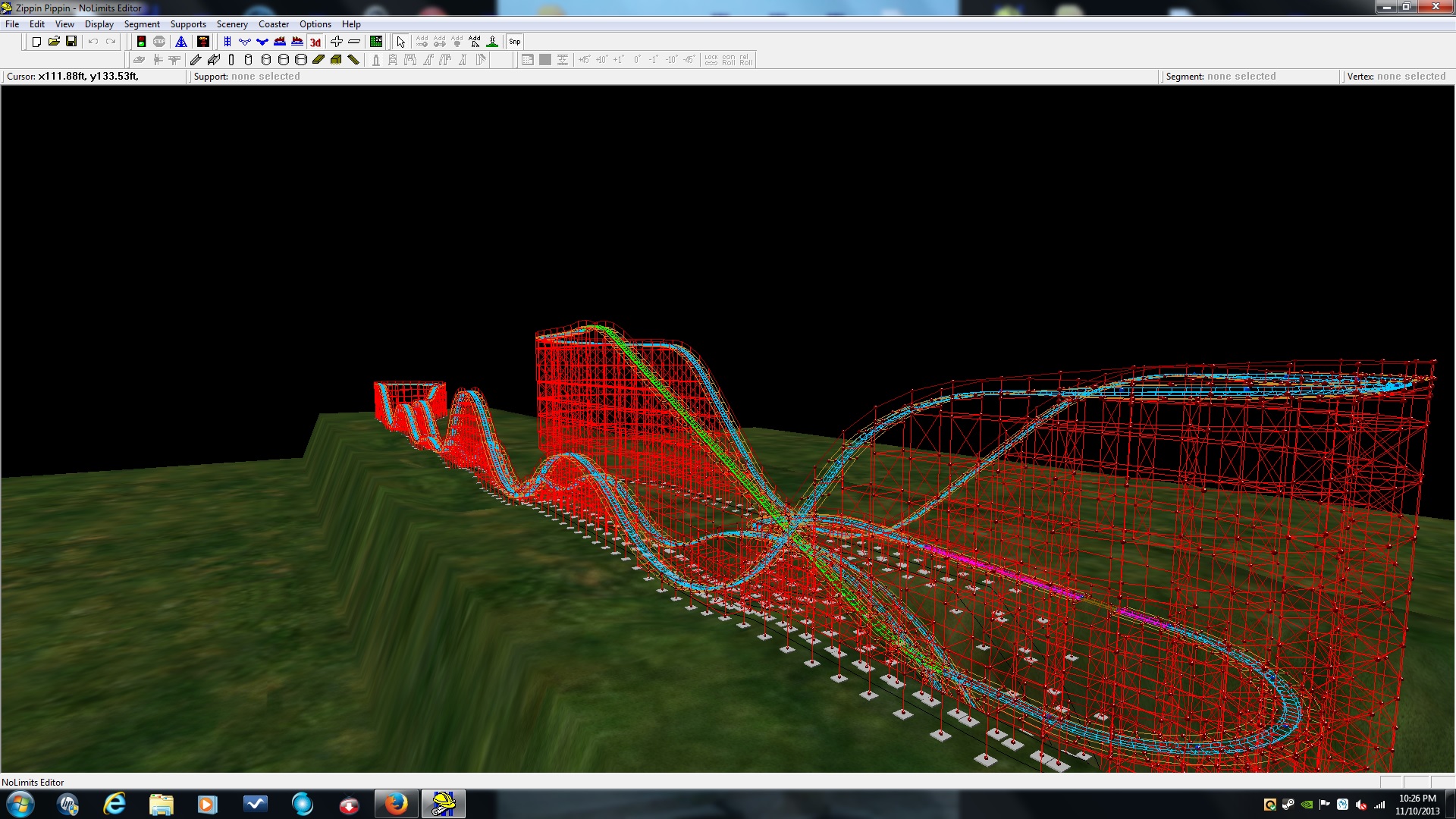Open the Options menu

(x=315, y=24)
